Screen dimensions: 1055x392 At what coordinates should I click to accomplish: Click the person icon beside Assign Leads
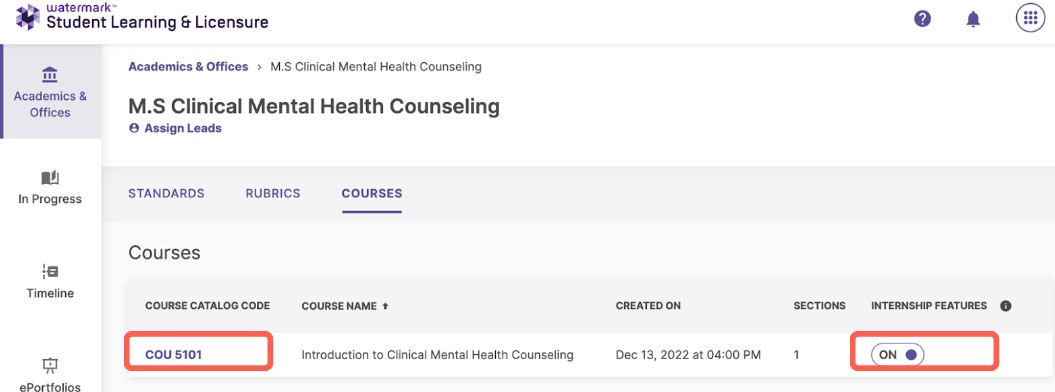134,128
